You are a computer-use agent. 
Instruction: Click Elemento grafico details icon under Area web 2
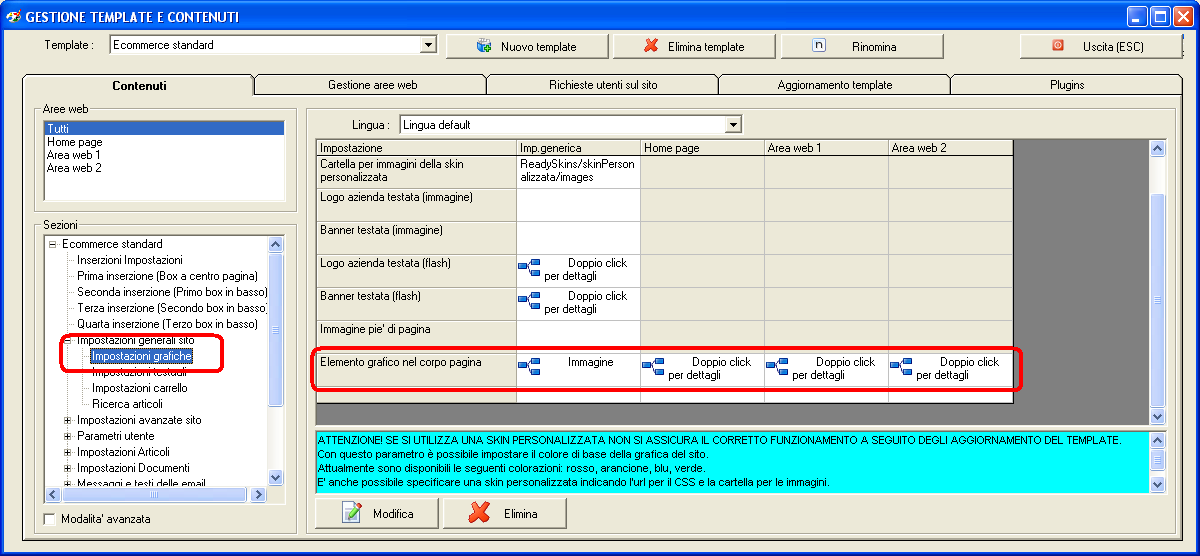(x=901, y=365)
